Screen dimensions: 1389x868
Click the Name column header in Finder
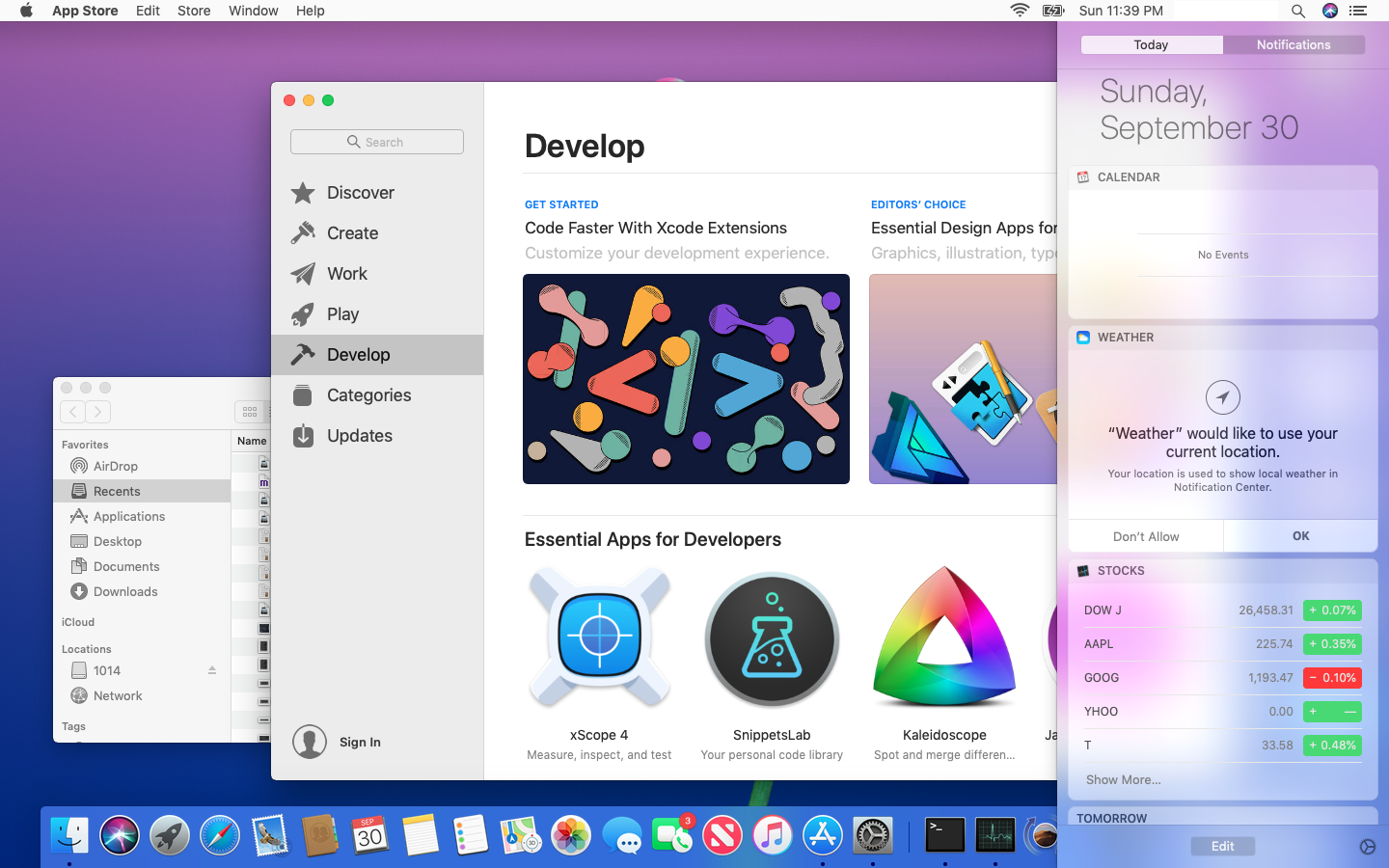pos(252,441)
